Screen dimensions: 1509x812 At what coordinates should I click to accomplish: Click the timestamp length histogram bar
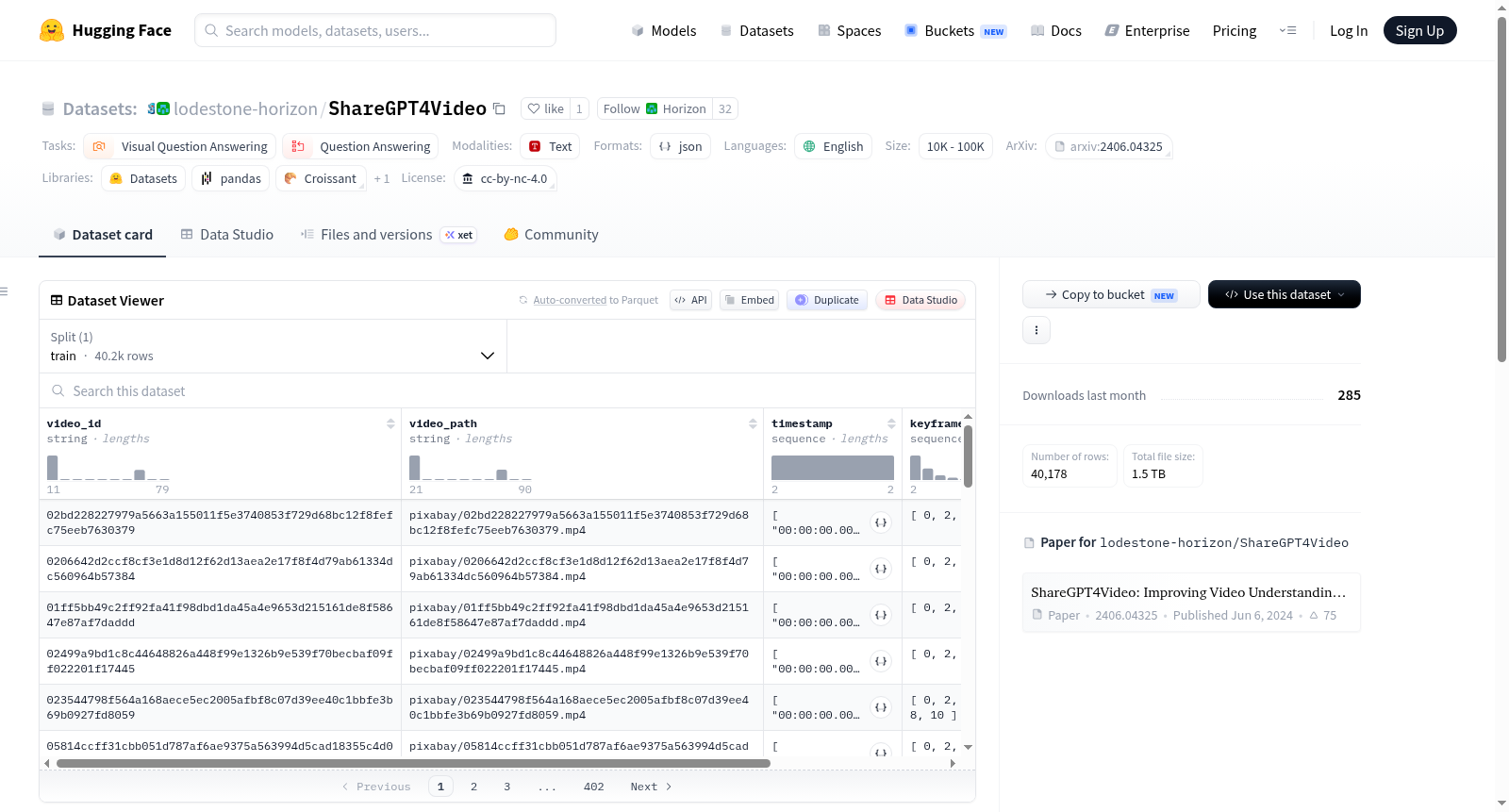[833, 468]
